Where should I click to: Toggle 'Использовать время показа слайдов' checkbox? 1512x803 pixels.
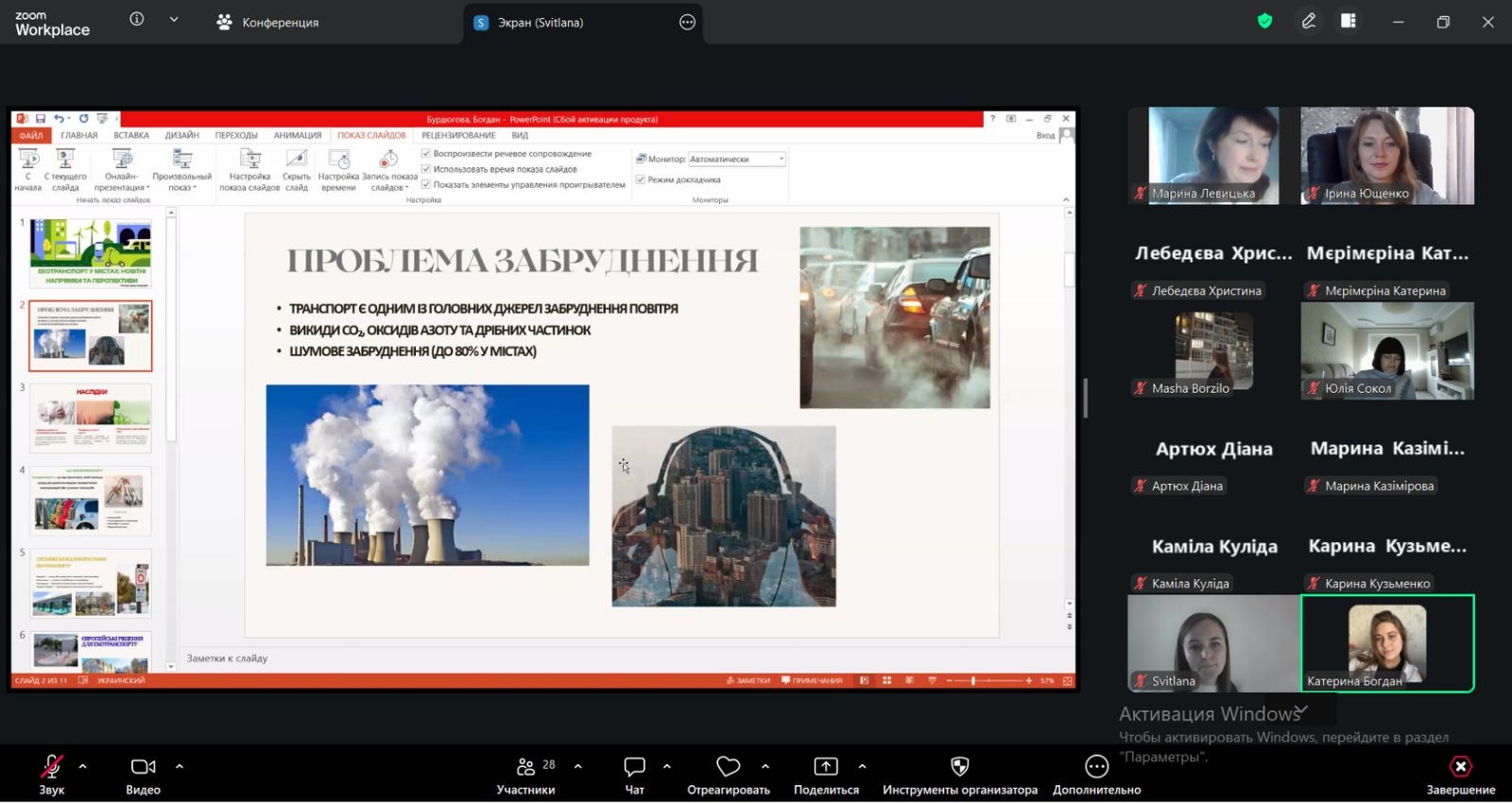[426, 169]
